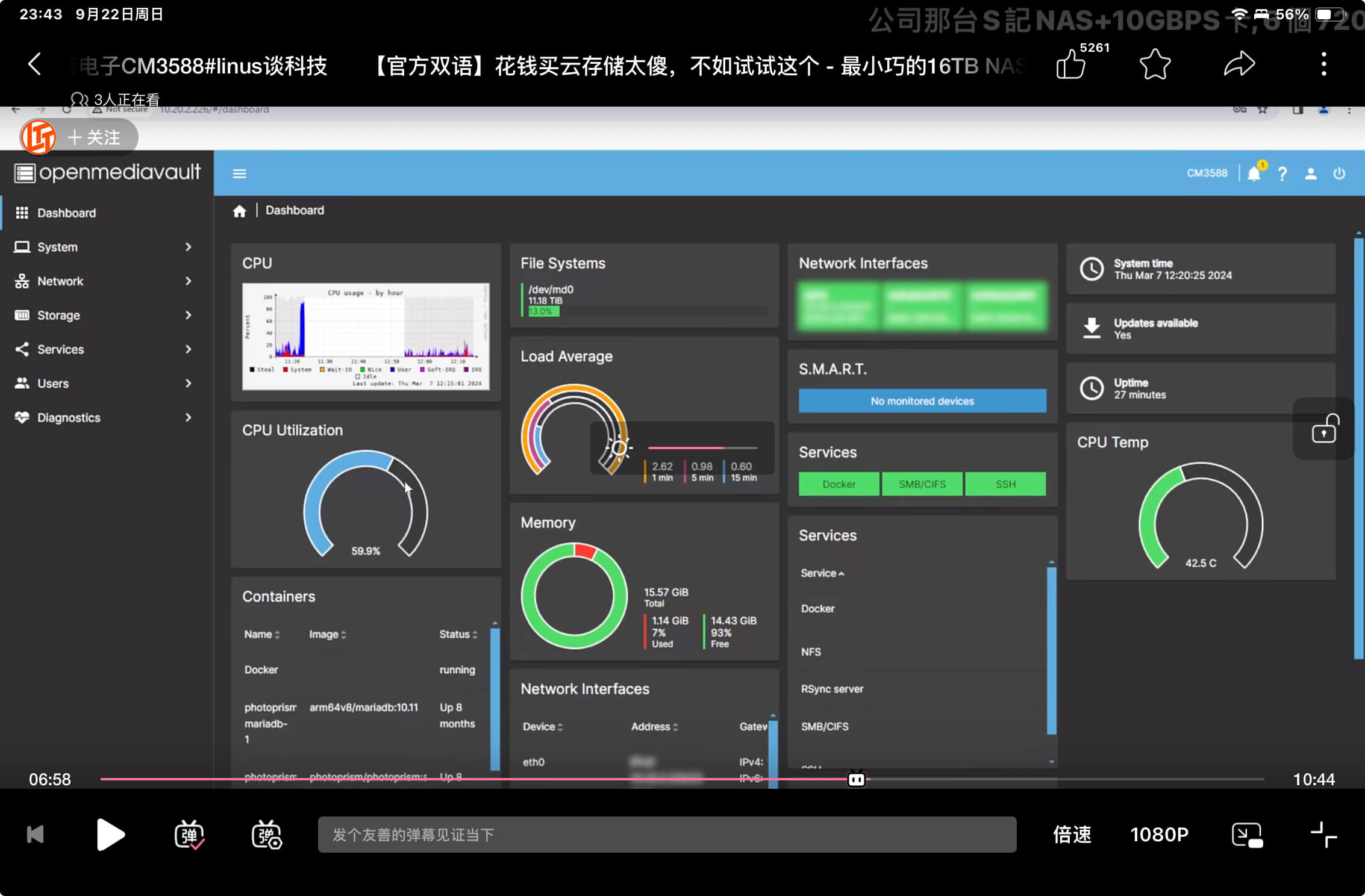
Task: Open the three-dot more options menu
Action: pos(1323,64)
